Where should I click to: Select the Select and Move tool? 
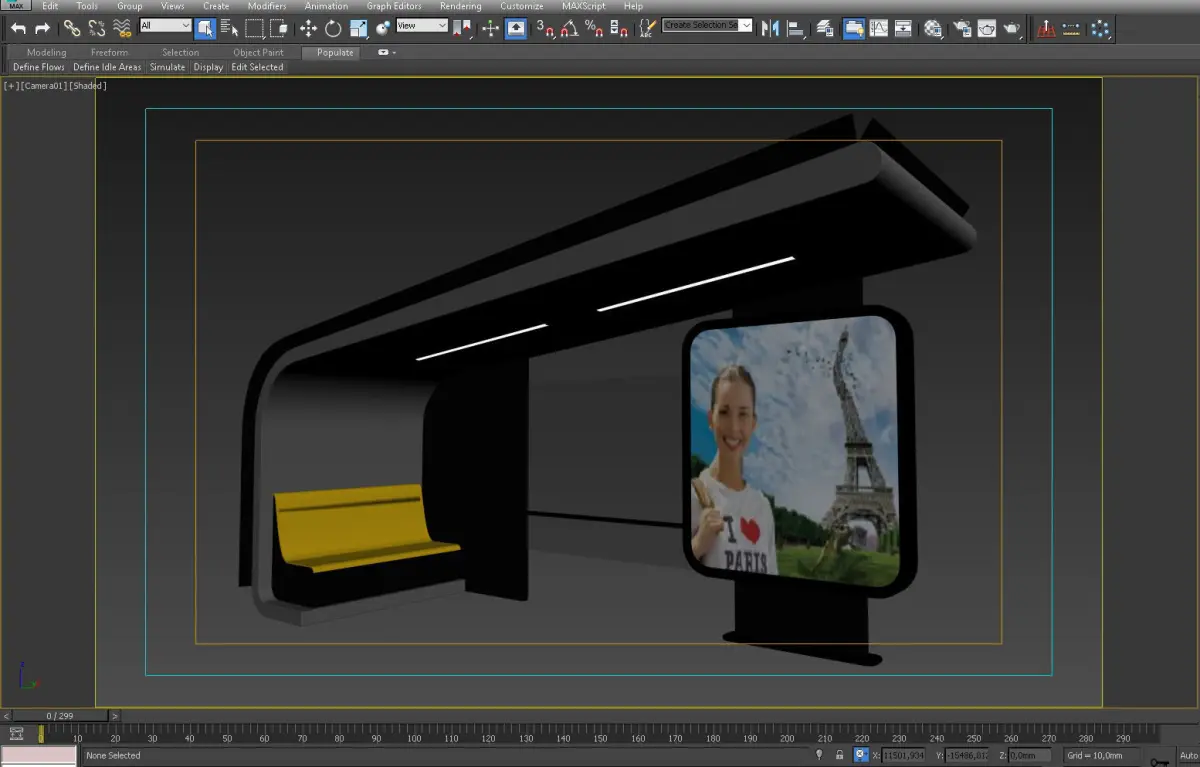308,29
